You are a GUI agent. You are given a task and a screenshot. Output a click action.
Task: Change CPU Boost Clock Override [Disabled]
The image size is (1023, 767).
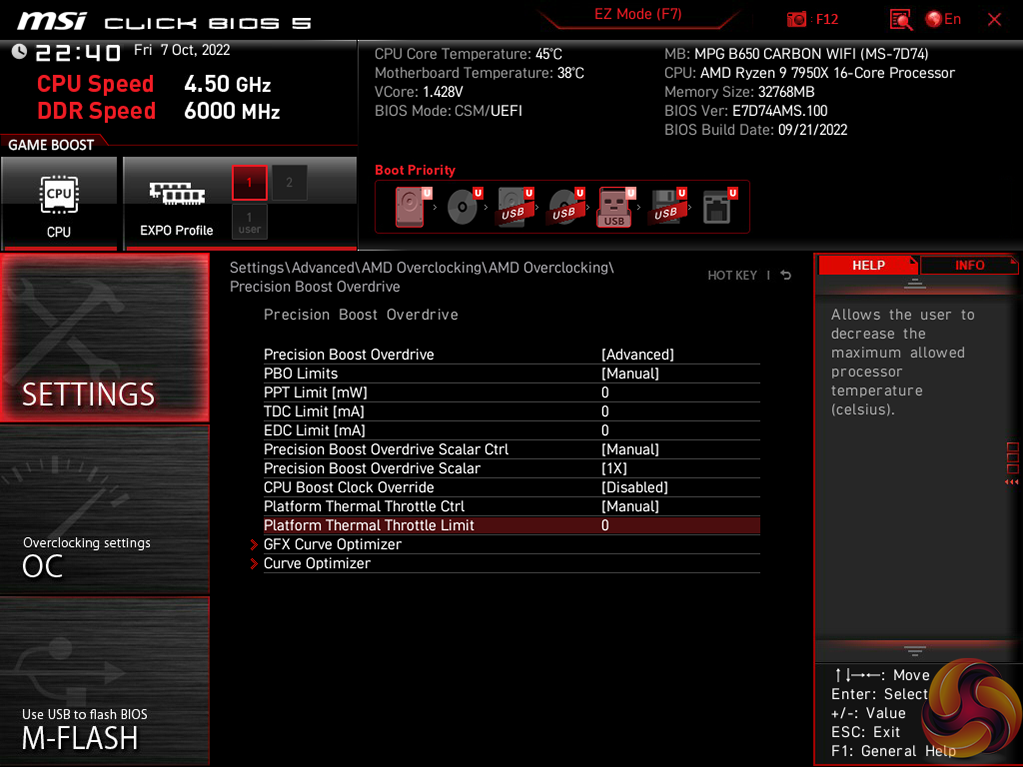click(512, 487)
